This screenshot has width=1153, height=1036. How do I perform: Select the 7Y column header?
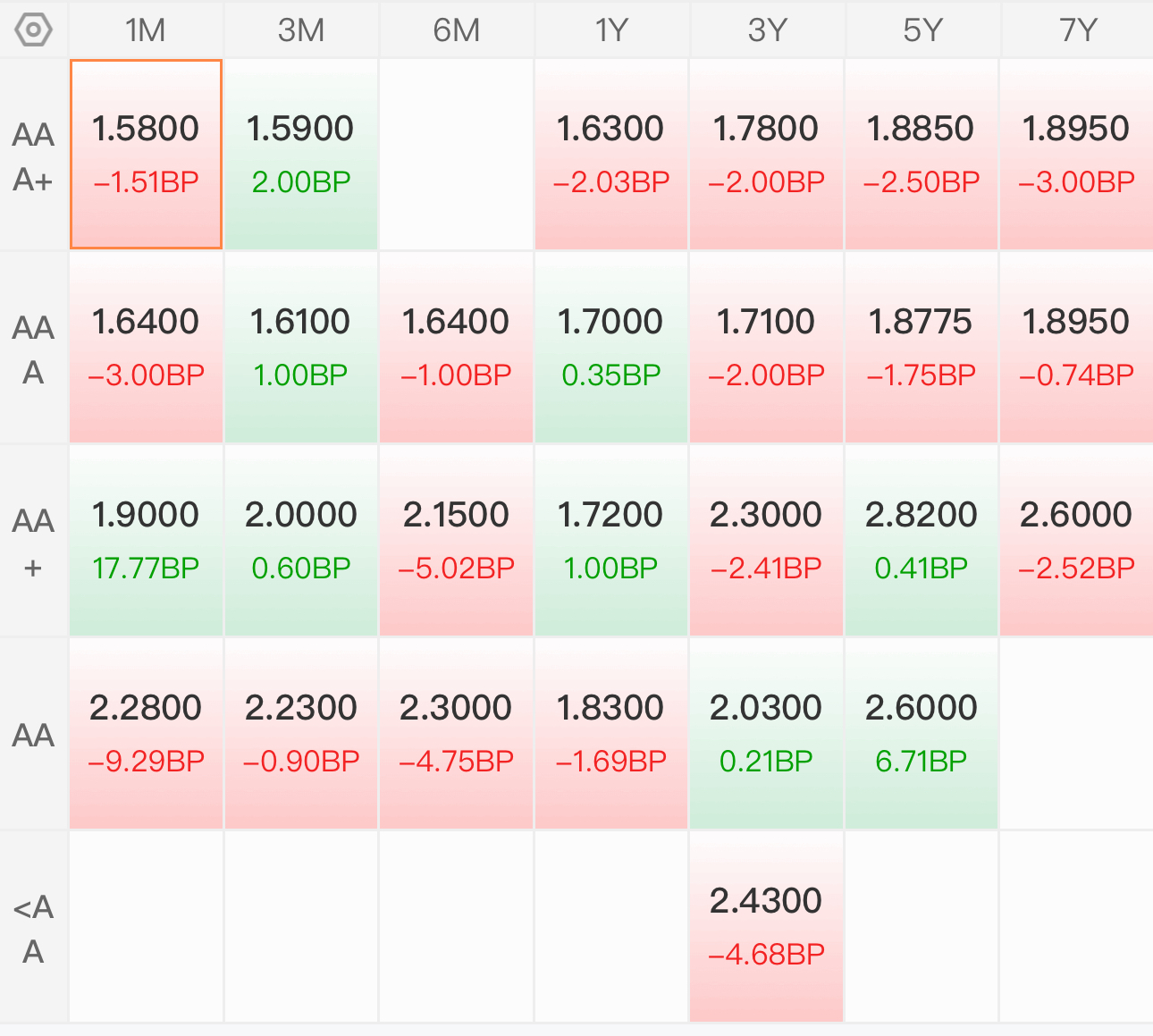1077,30
